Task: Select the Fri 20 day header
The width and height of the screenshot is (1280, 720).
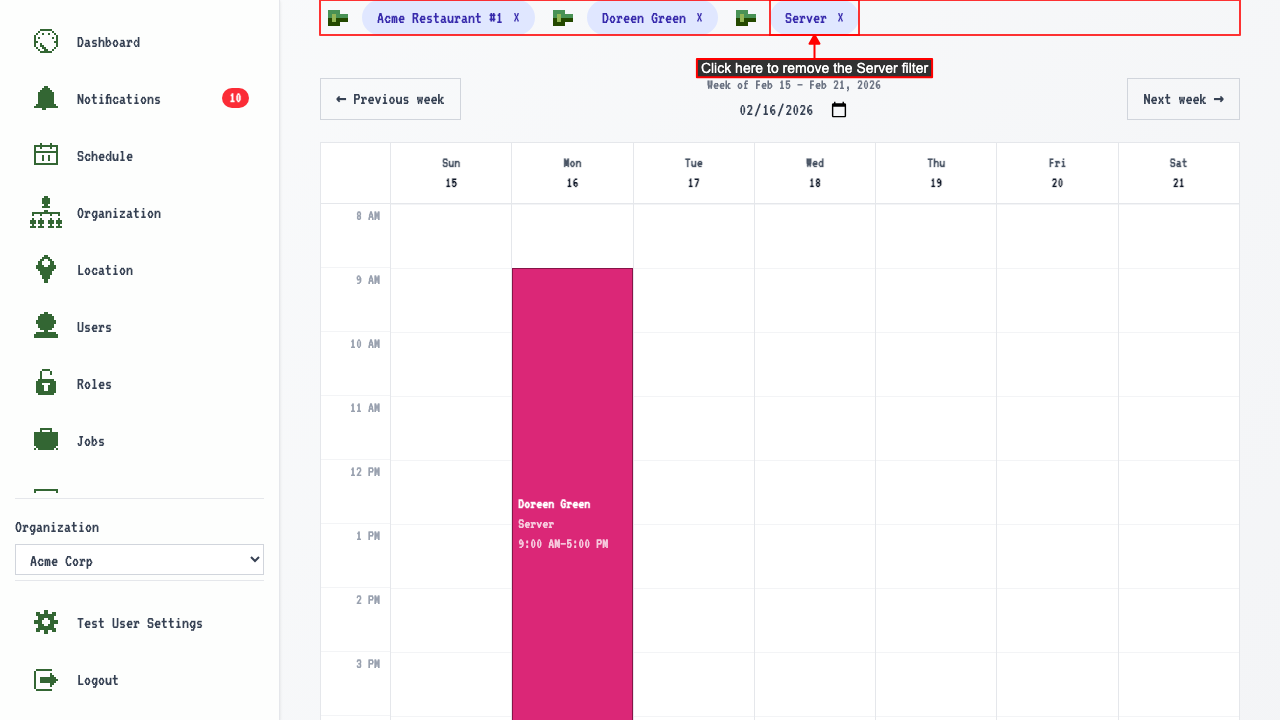Action: pos(1057,173)
